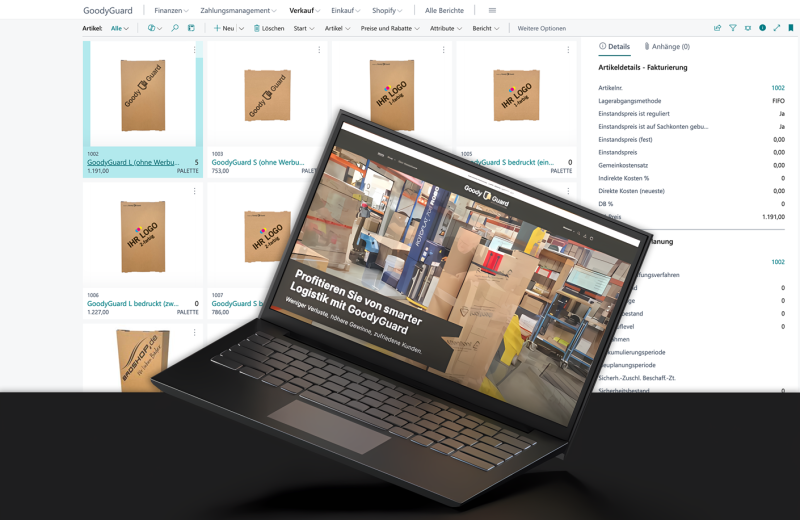Click the Artikeldetails - Fakturierung heading
The image size is (800, 520).
pos(643,67)
